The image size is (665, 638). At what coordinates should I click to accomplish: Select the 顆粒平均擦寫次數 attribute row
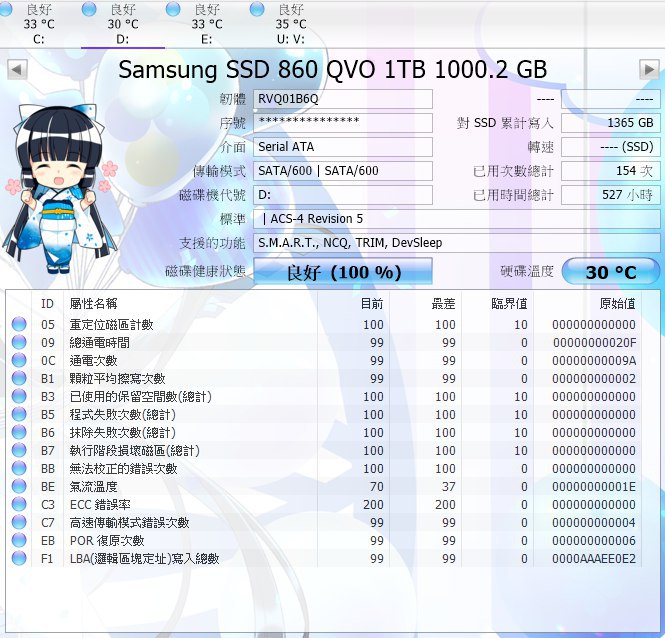tap(324, 378)
